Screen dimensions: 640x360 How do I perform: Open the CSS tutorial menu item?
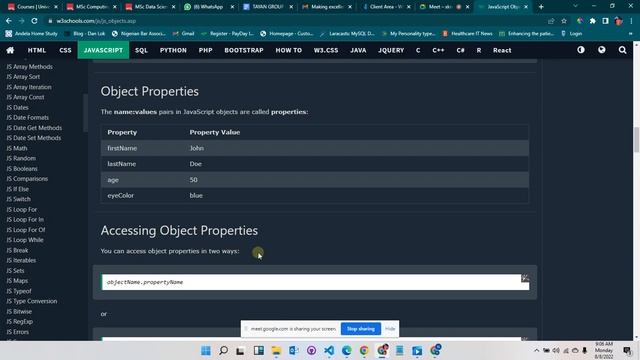(x=65, y=50)
